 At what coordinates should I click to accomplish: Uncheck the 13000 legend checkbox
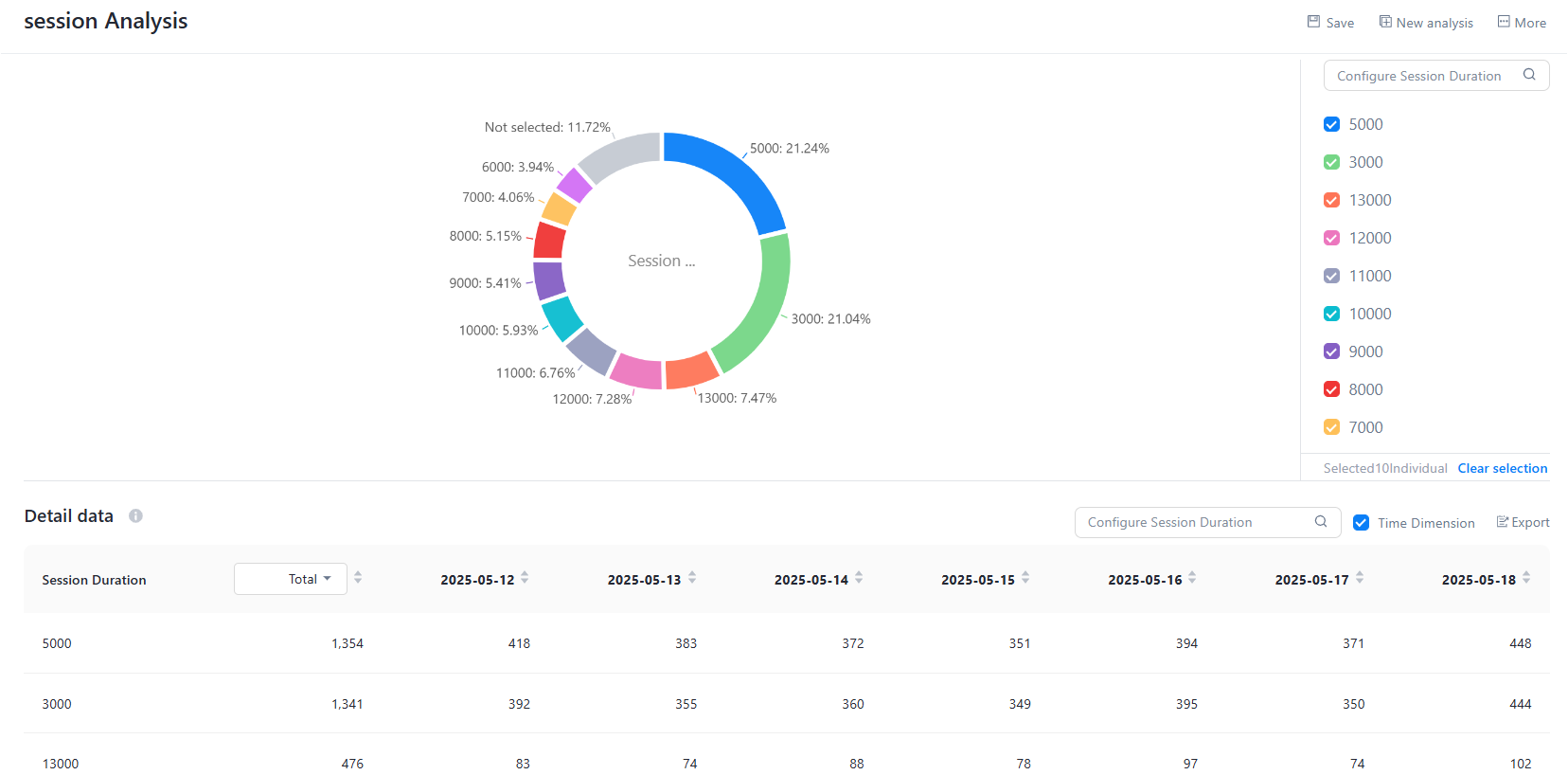point(1331,200)
